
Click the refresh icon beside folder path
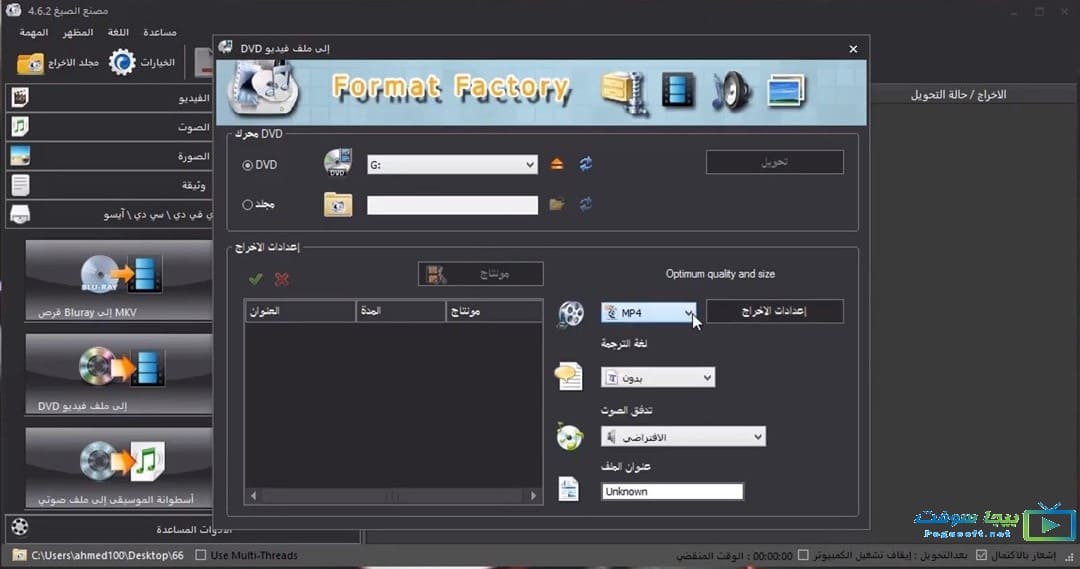tap(585, 205)
